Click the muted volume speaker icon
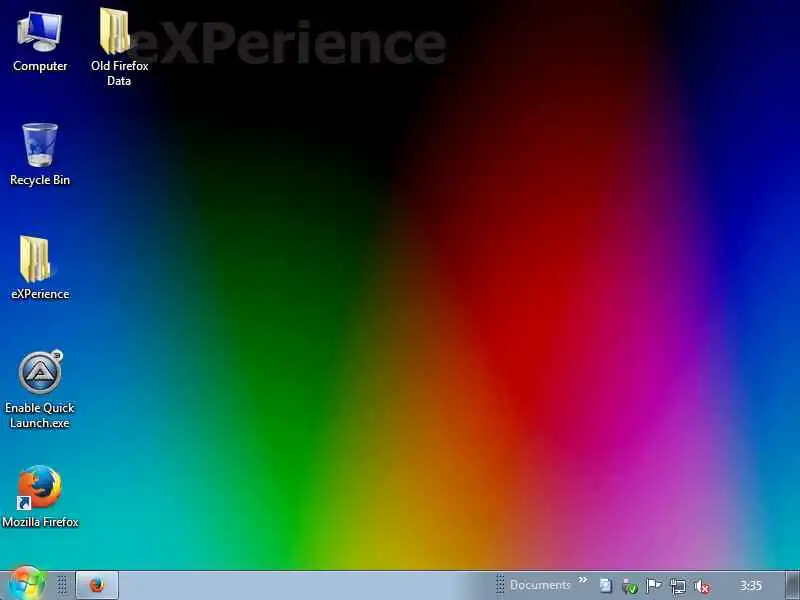 [x=702, y=586]
